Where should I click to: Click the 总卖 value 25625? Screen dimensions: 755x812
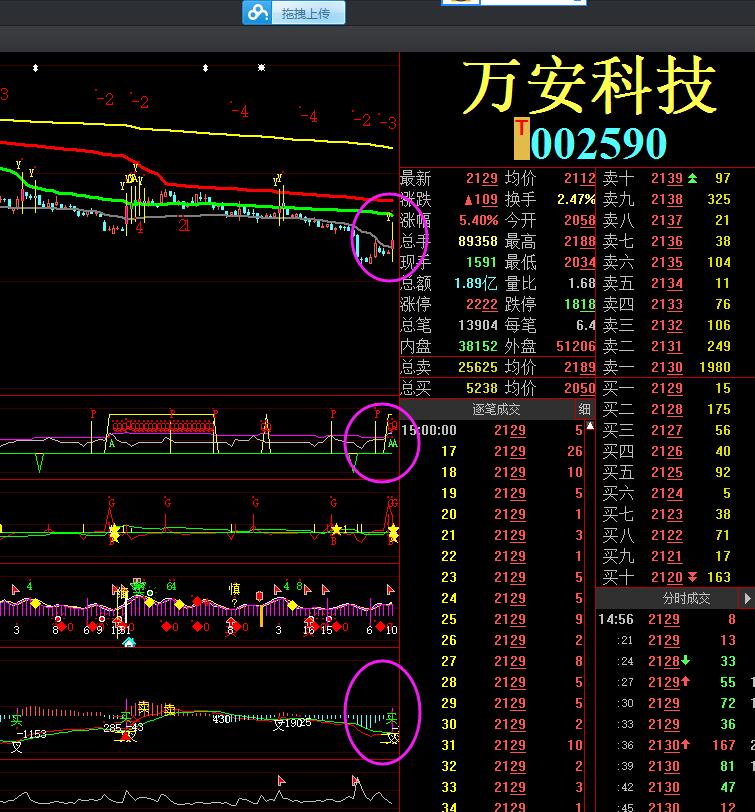coord(477,367)
